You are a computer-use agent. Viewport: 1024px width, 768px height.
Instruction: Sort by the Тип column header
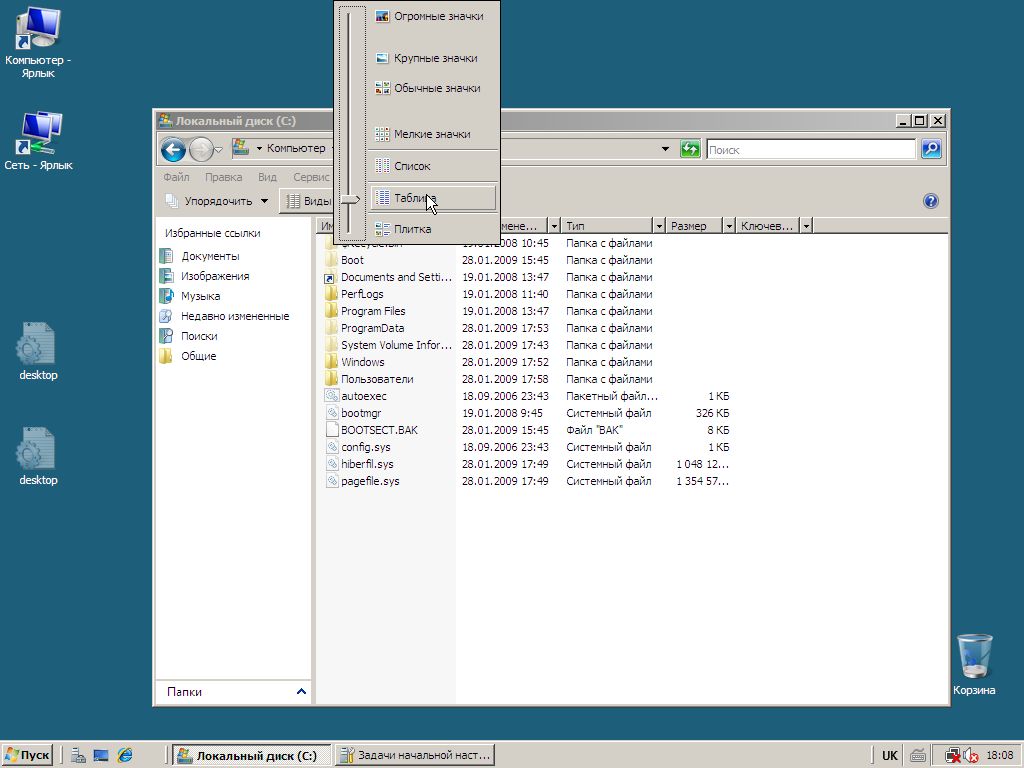click(607, 226)
